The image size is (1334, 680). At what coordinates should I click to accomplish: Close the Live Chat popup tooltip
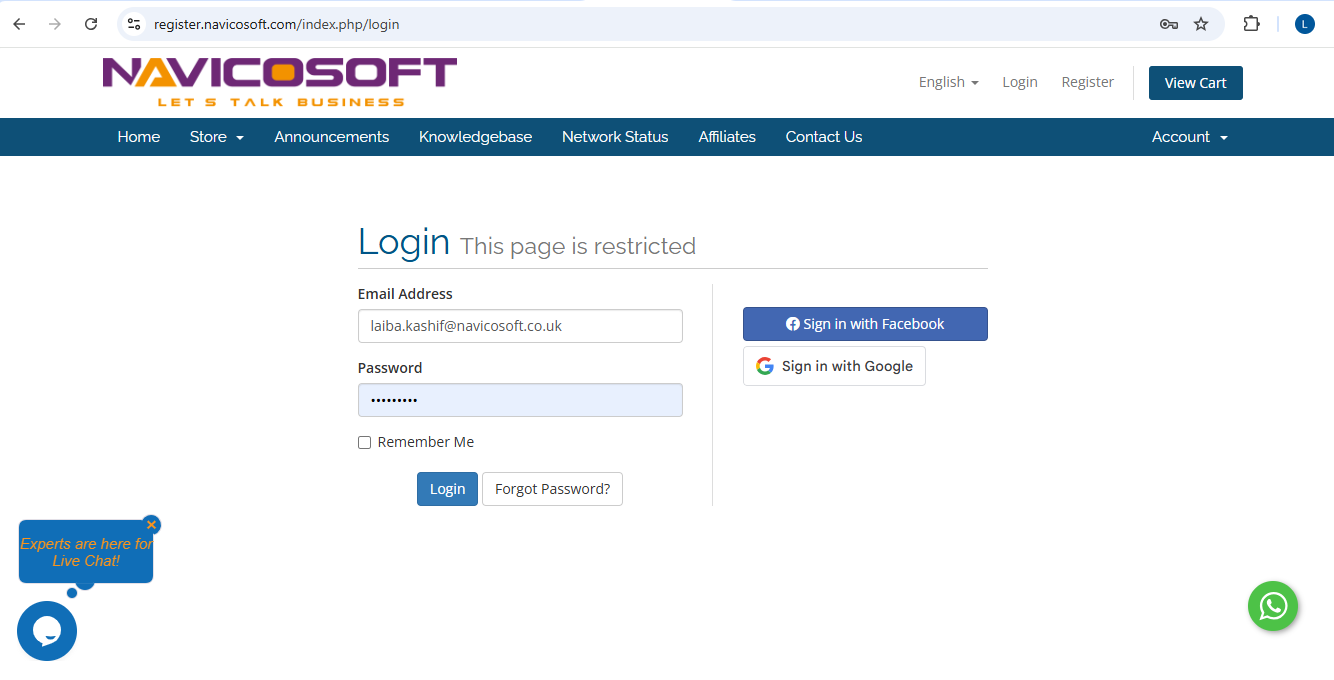pos(151,525)
